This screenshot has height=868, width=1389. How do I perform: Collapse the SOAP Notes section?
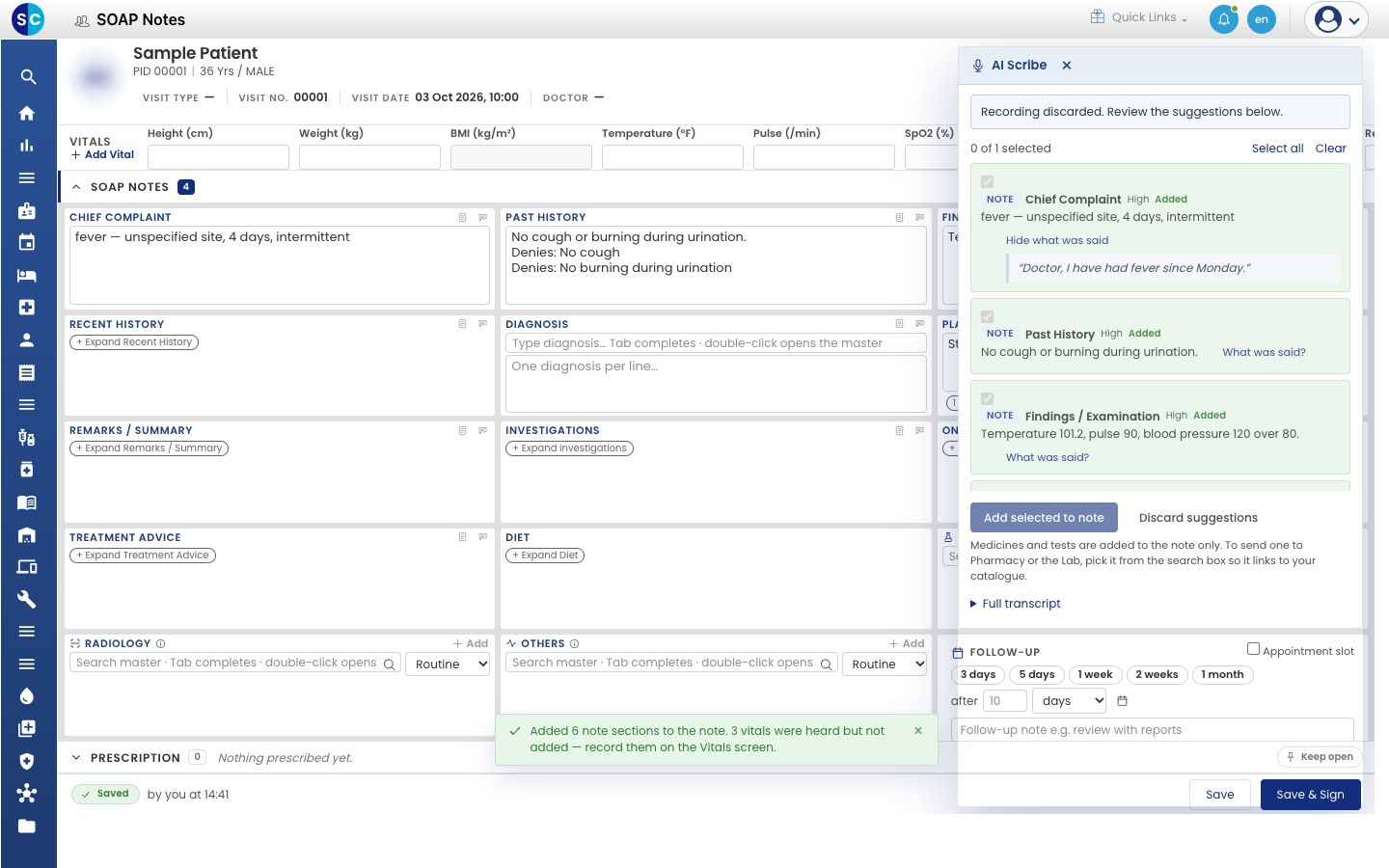click(x=76, y=187)
